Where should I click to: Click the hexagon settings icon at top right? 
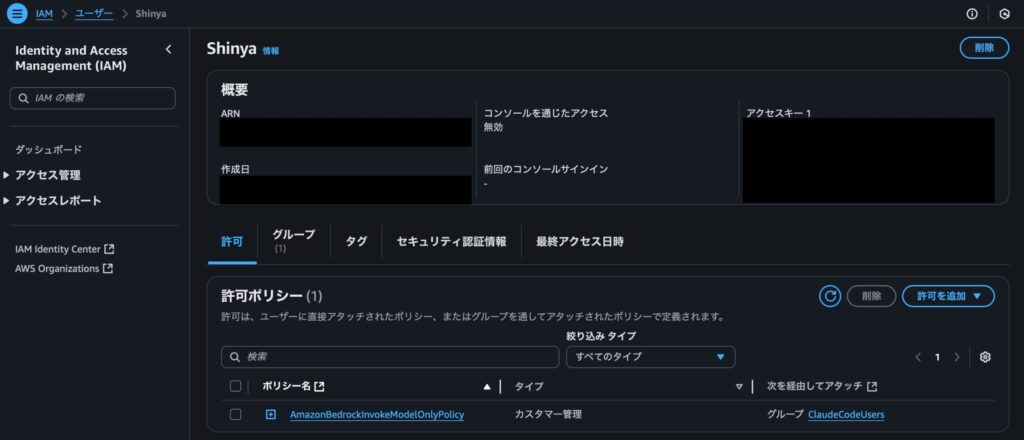click(1004, 14)
